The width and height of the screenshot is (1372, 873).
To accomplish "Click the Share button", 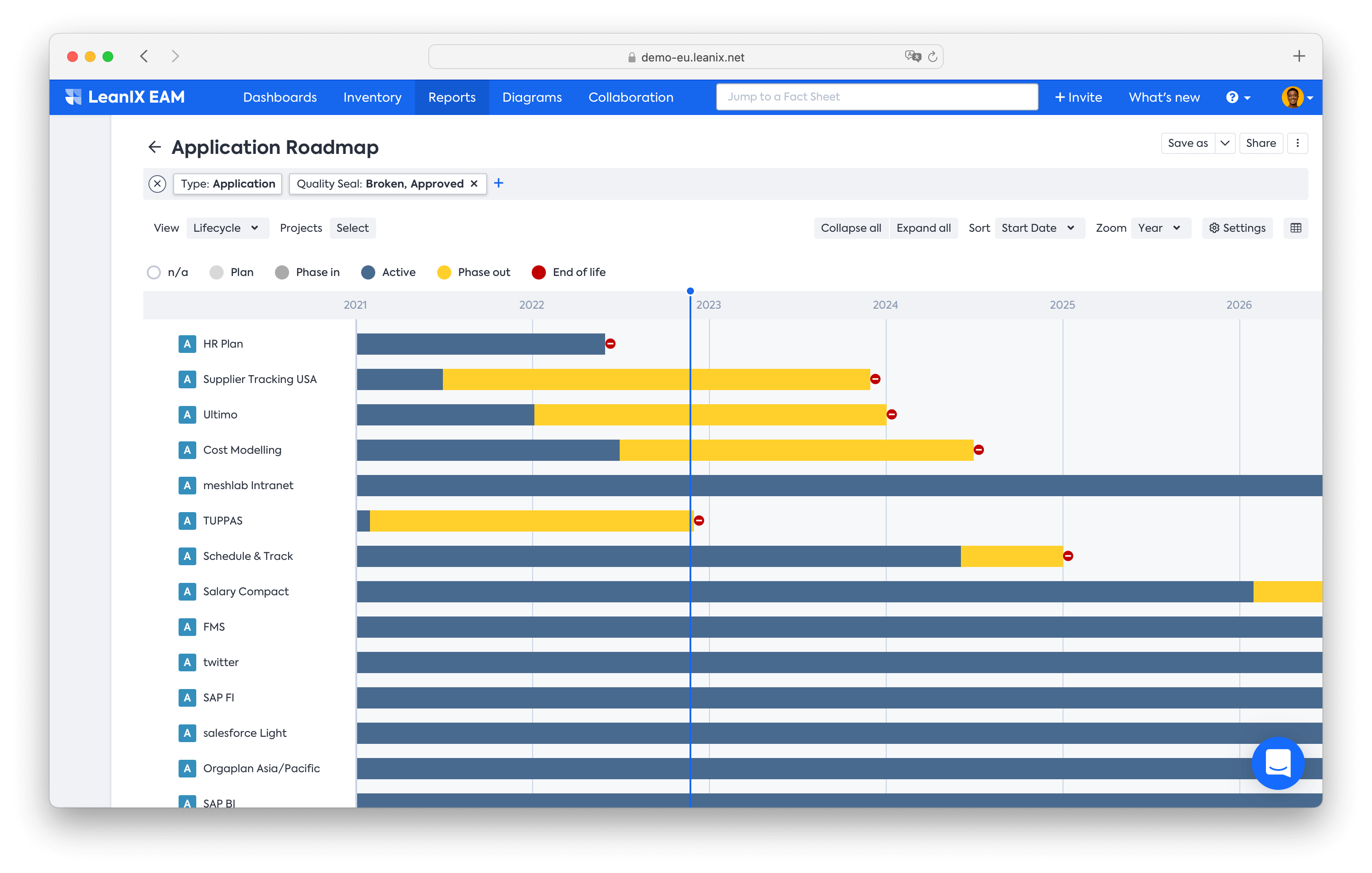I will pos(1260,143).
